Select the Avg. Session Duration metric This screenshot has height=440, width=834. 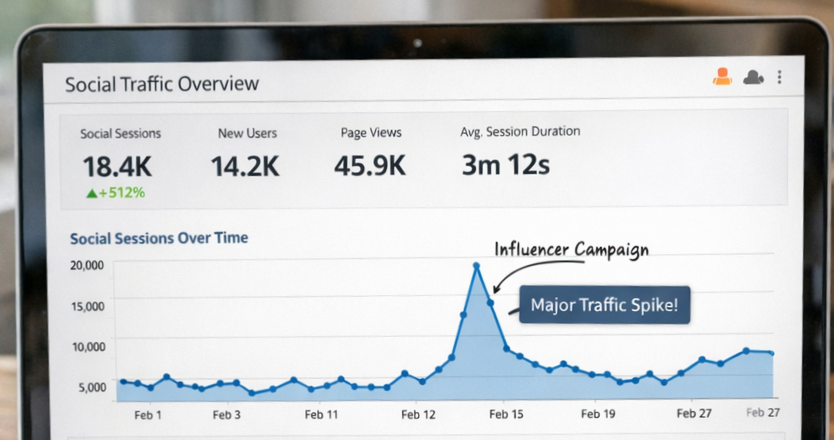505,165
